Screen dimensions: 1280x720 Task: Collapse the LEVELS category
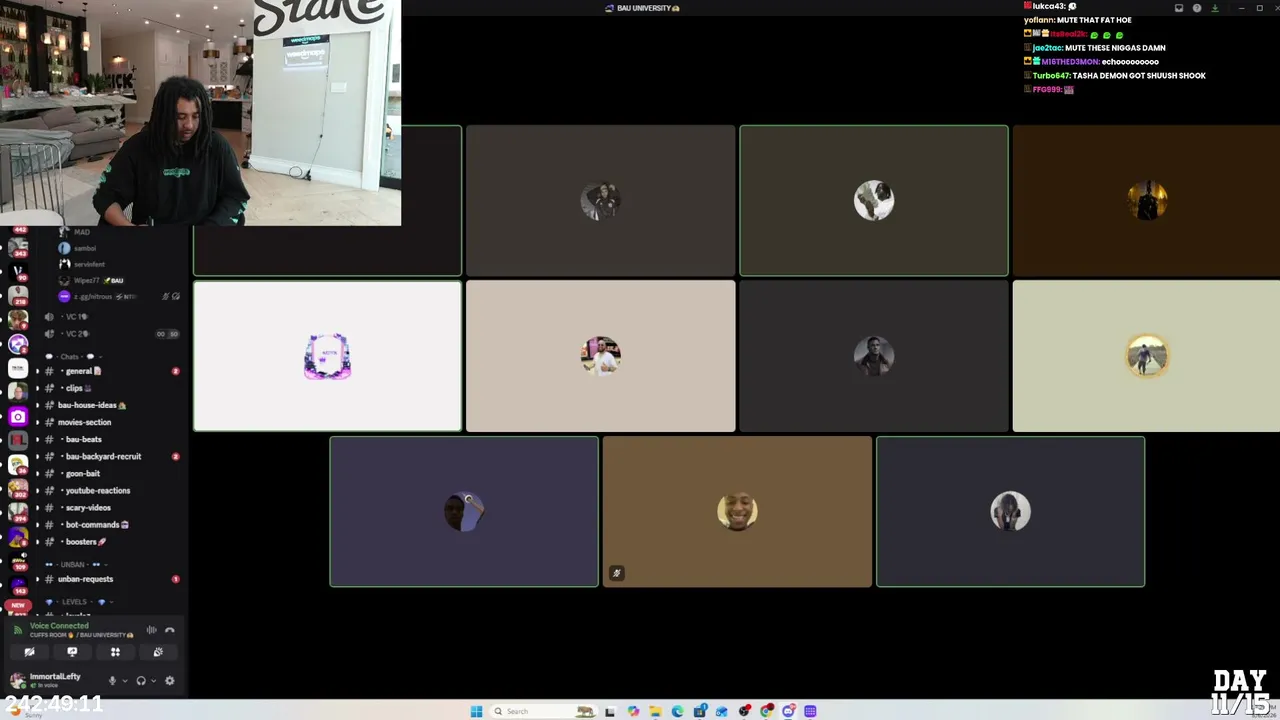(x=78, y=602)
